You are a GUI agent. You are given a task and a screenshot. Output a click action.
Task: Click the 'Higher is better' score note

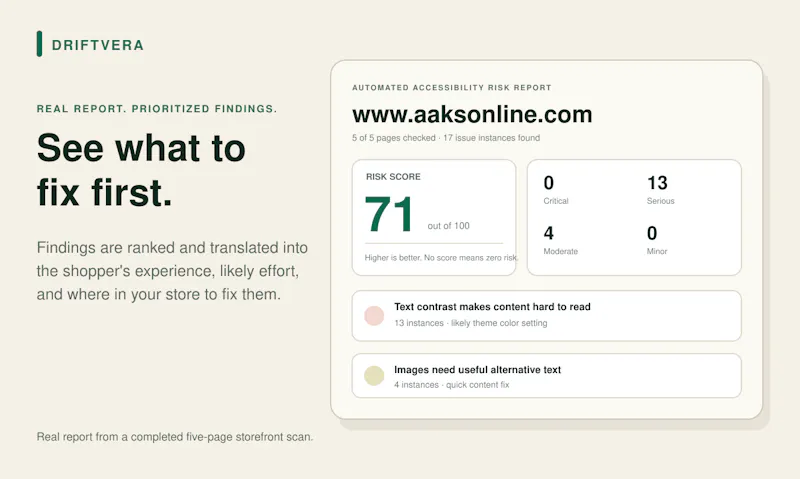(x=441, y=258)
